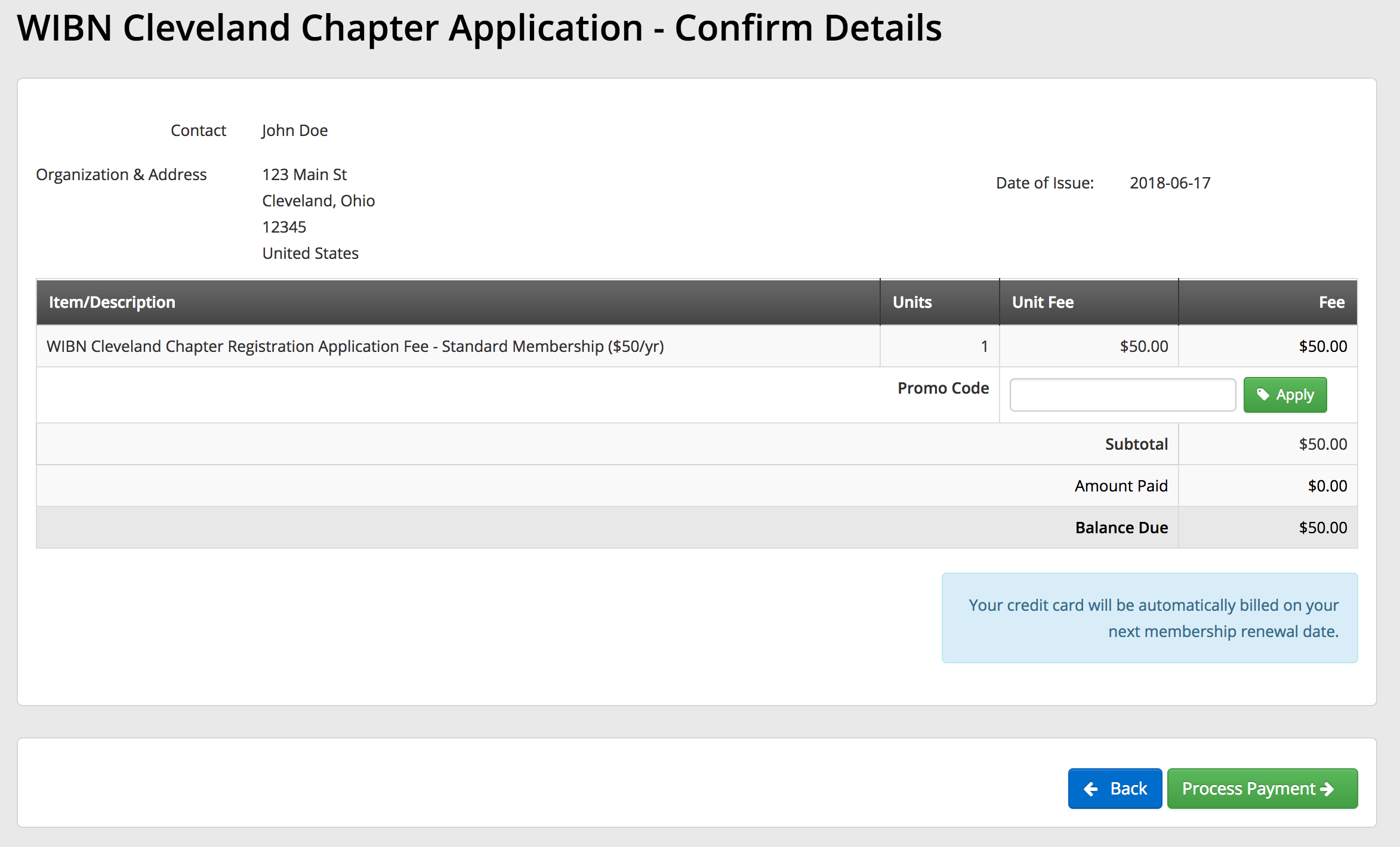The width and height of the screenshot is (1400, 847).
Task: Click the address line 123 Main St
Action: [x=304, y=174]
